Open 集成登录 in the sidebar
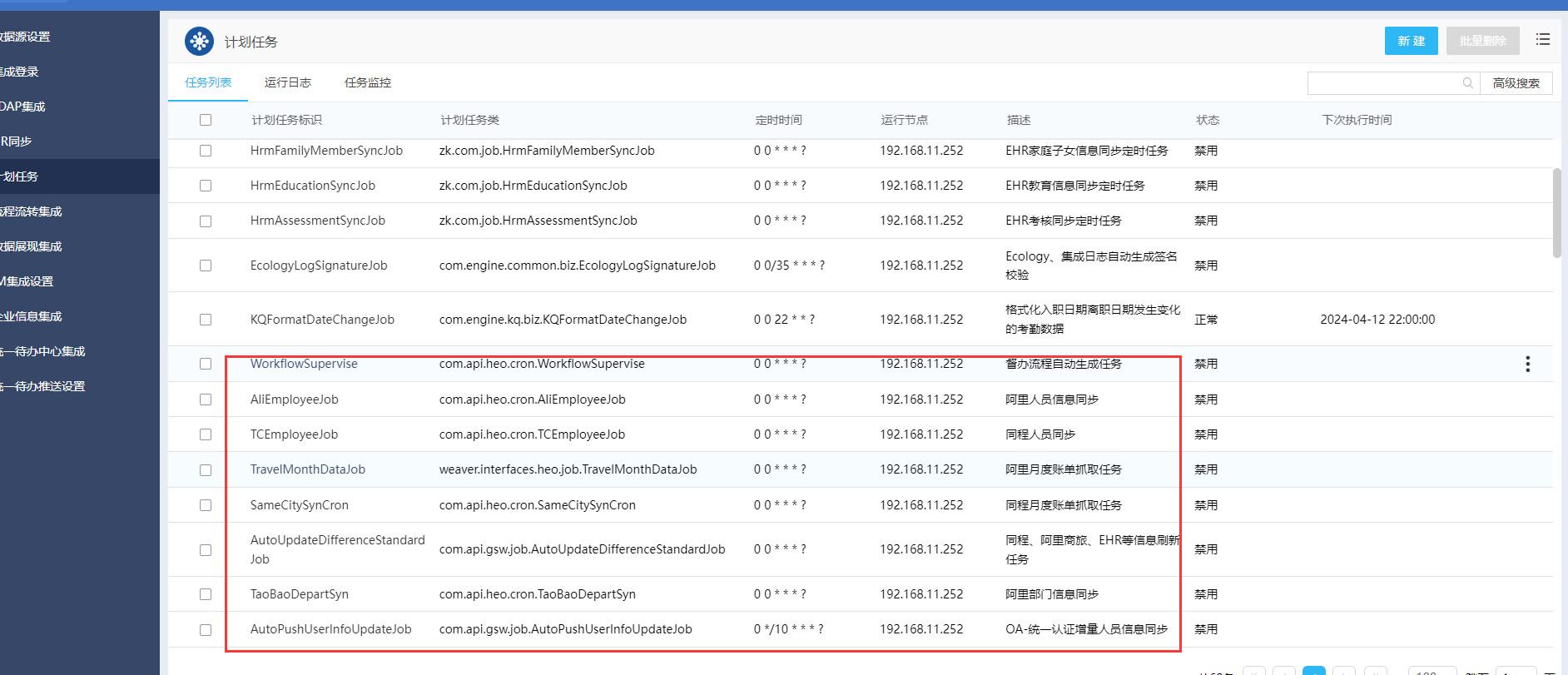Viewport: 1568px width, 675px height. click(20, 72)
